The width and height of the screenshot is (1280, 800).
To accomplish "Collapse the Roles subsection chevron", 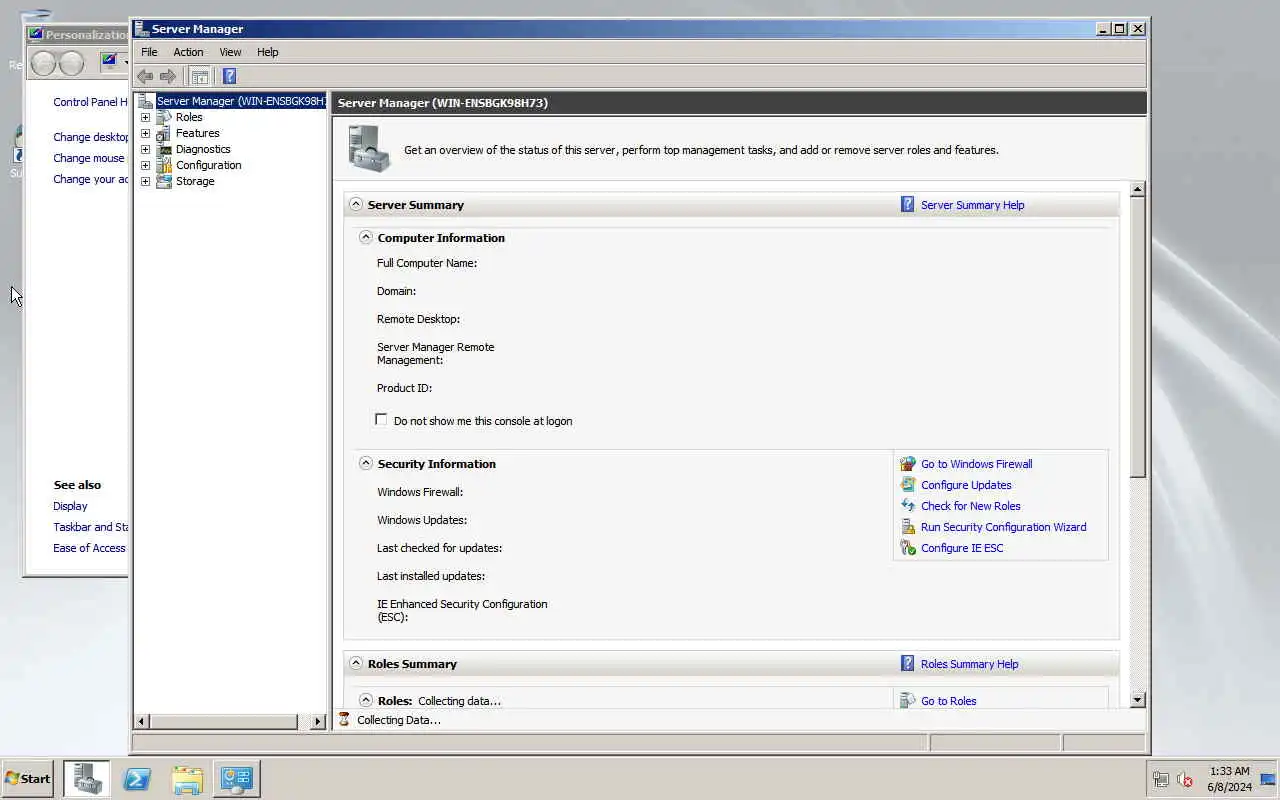I will pyautogui.click(x=366, y=701).
